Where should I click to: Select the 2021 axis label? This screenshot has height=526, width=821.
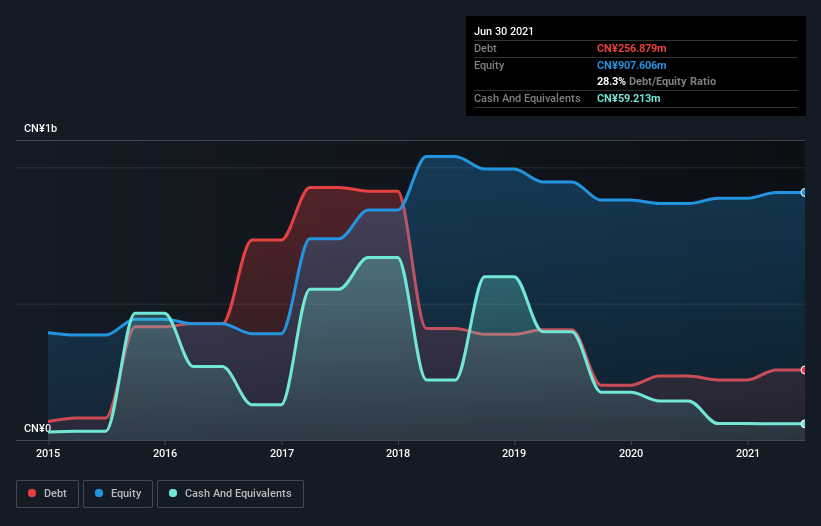[748, 453]
